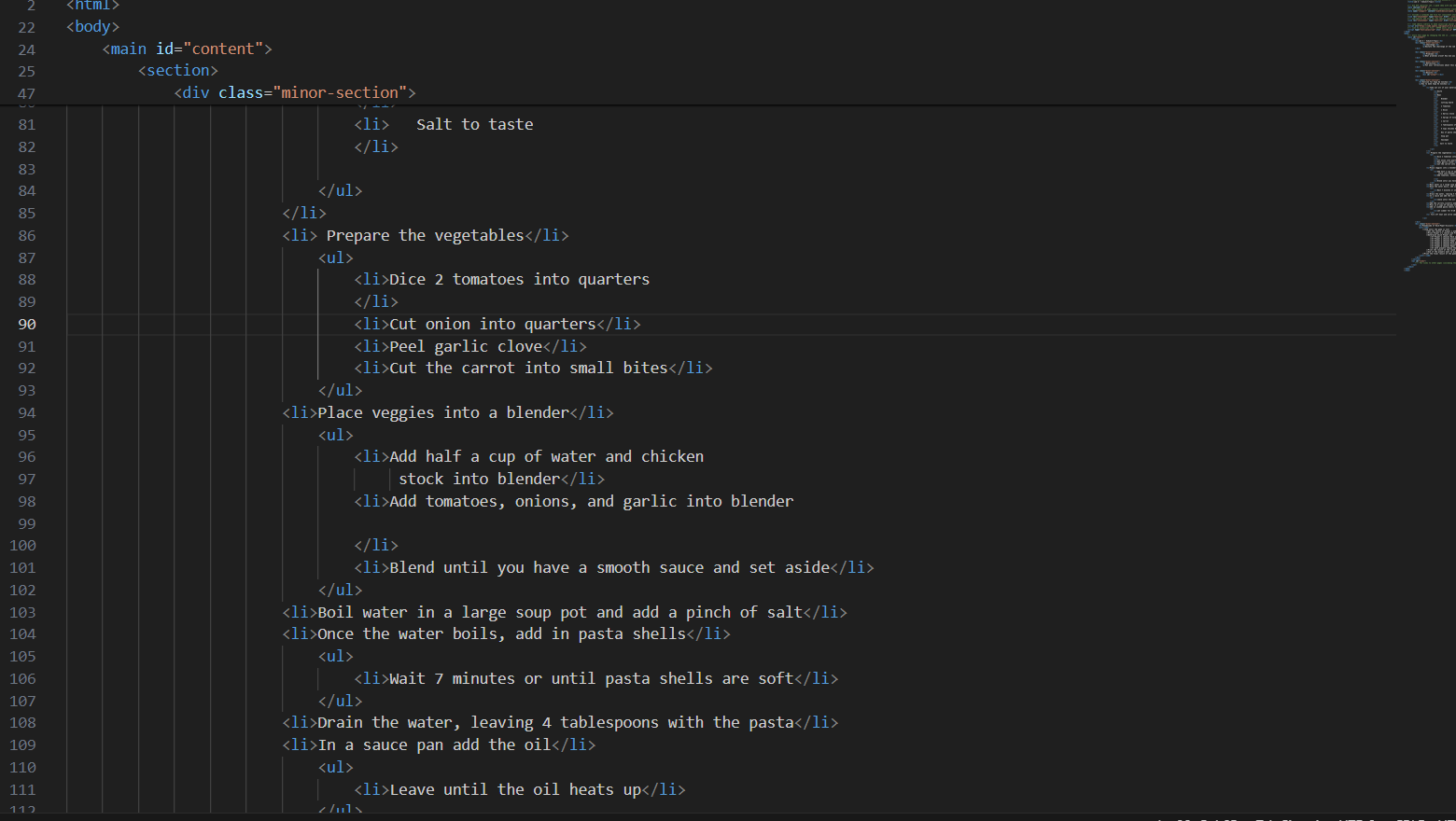This screenshot has height=821, width=1456.
Task: Click the 'Peel garlic clove' list item
Action: pos(466,346)
